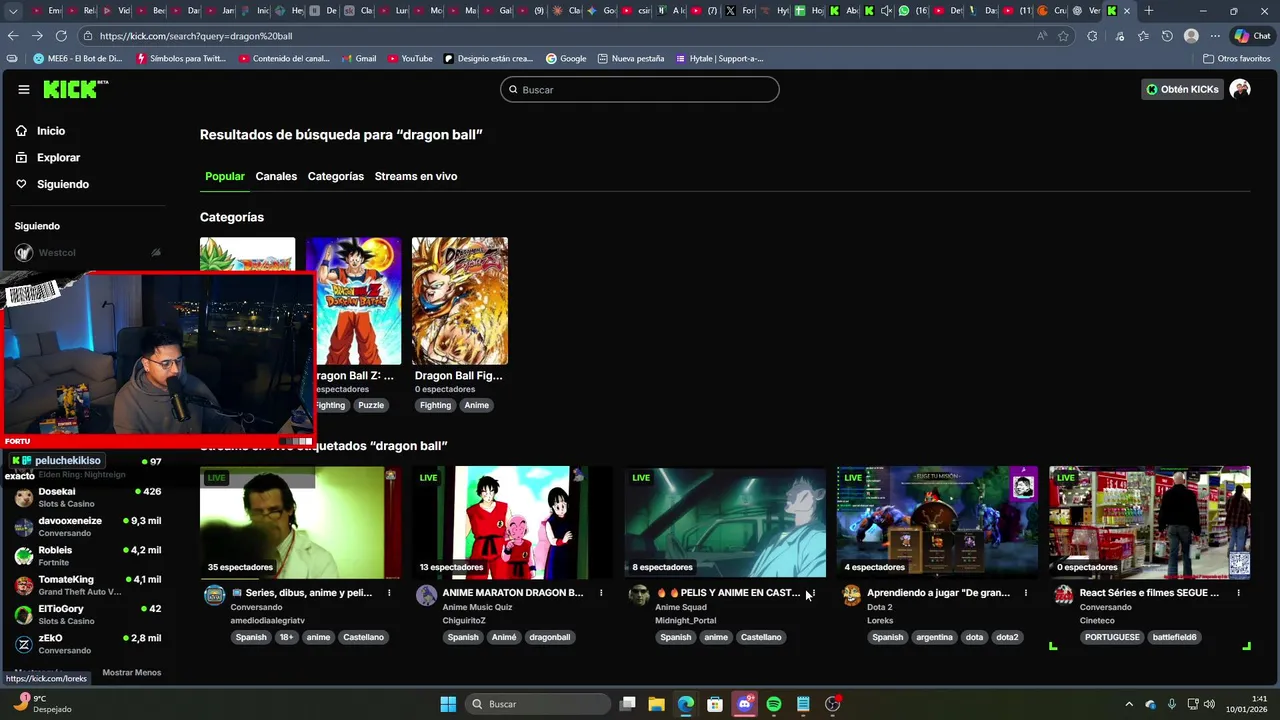Open ElTioGory channel in sidebar
The width and height of the screenshot is (1280, 720).
[88, 614]
